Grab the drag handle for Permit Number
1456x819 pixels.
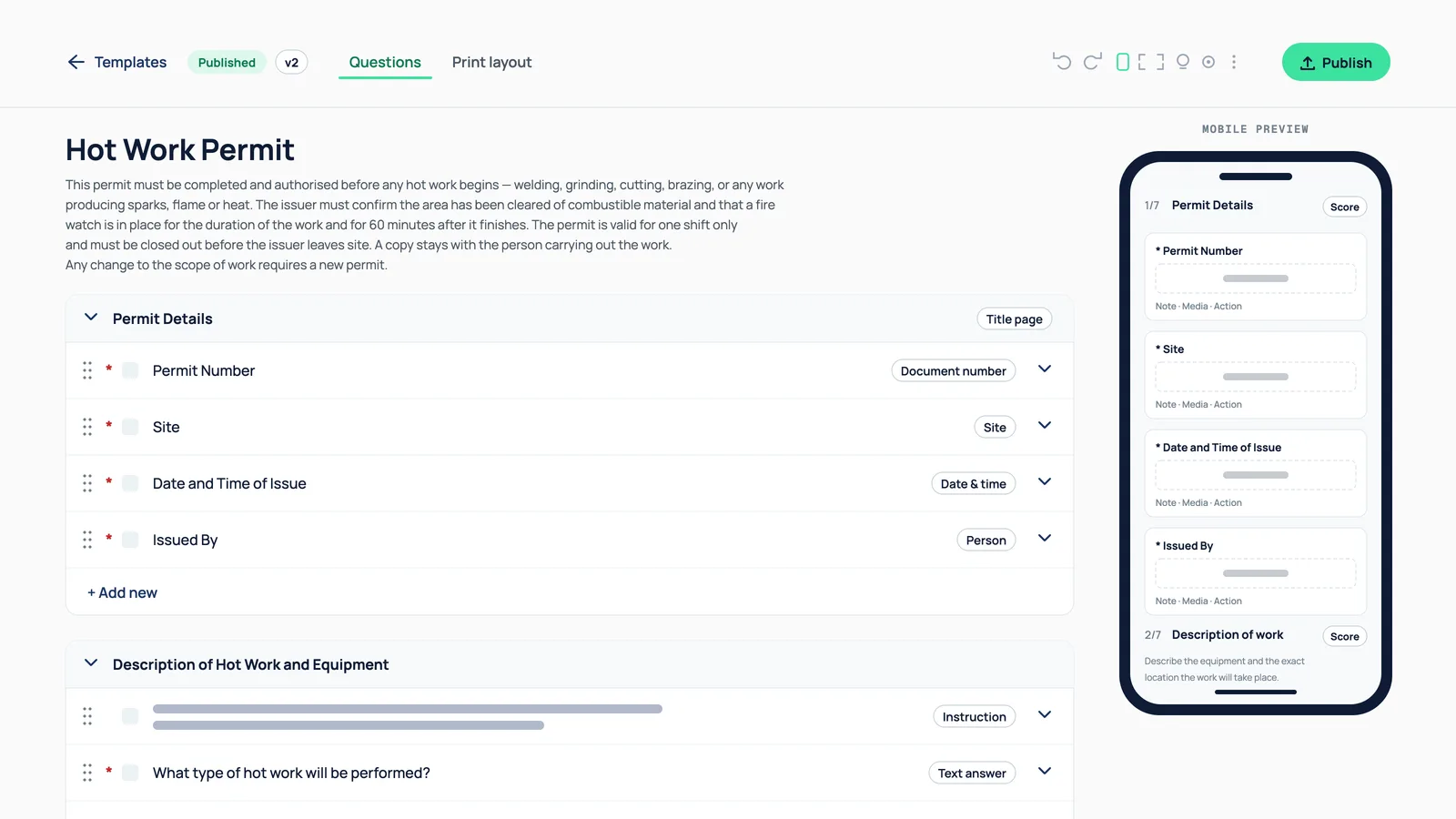tap(87, 370)
